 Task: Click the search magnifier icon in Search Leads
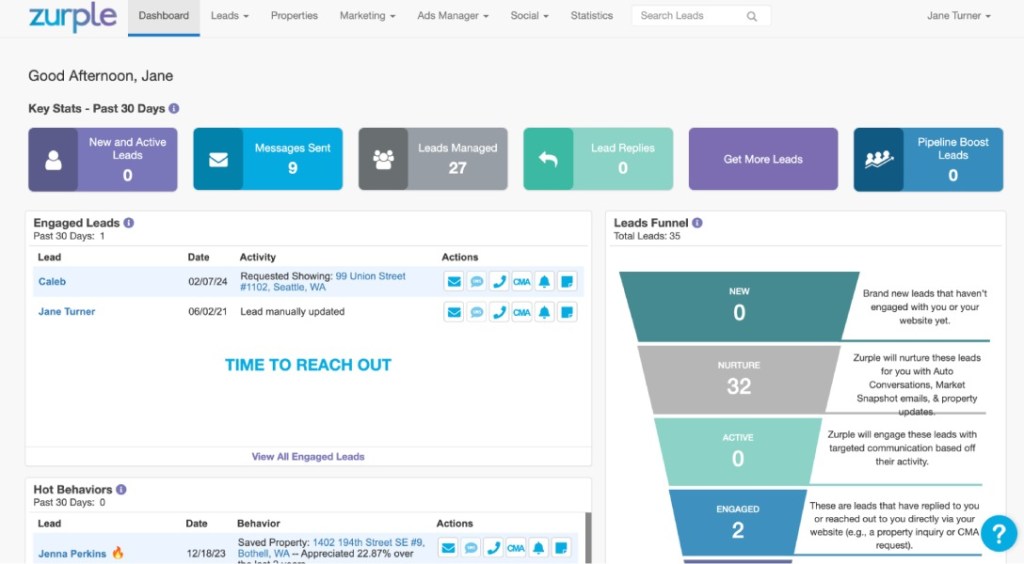coord(752,17)
